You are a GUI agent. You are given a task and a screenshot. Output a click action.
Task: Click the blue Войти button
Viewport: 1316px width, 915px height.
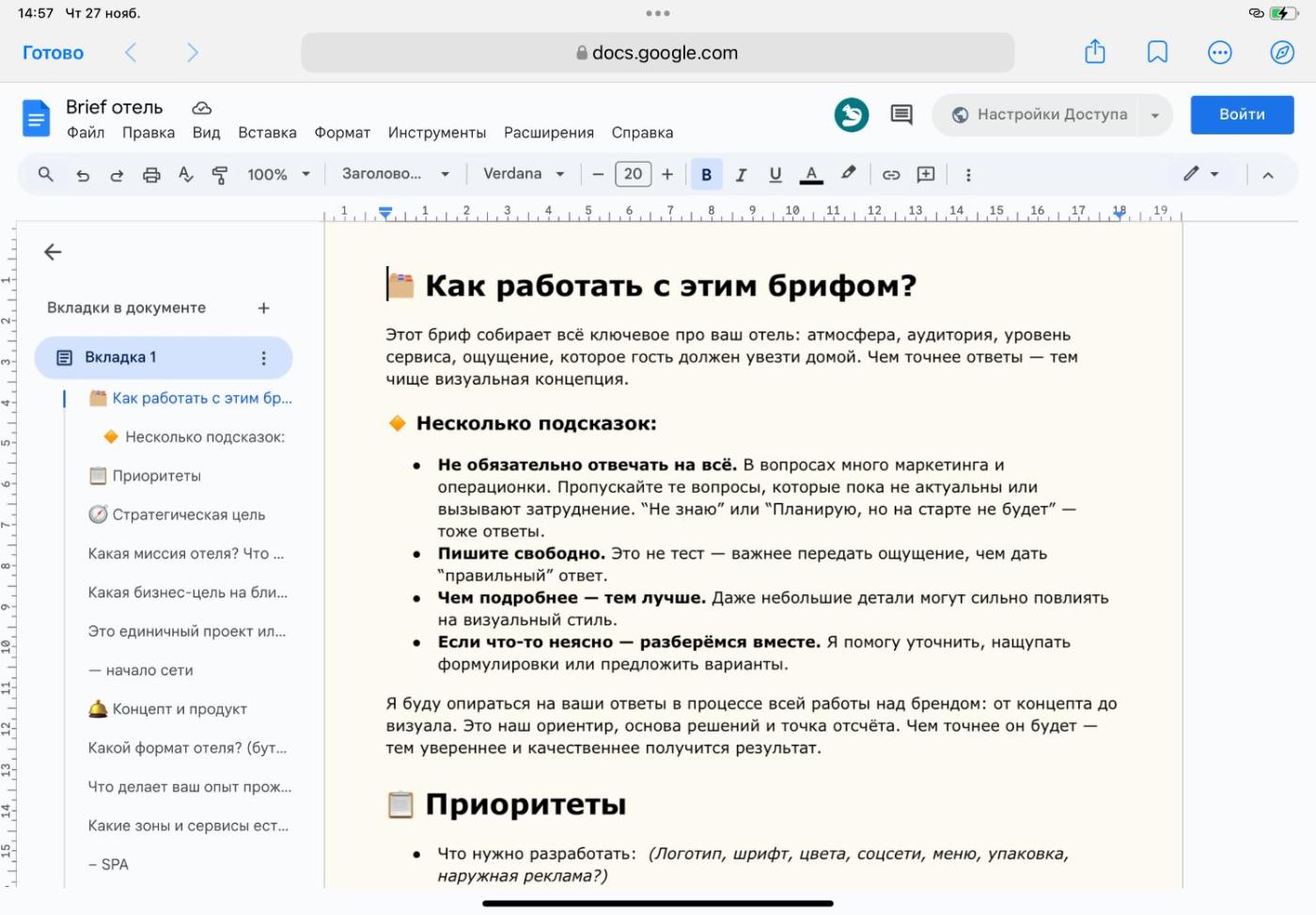click(x=1242, y=115)
